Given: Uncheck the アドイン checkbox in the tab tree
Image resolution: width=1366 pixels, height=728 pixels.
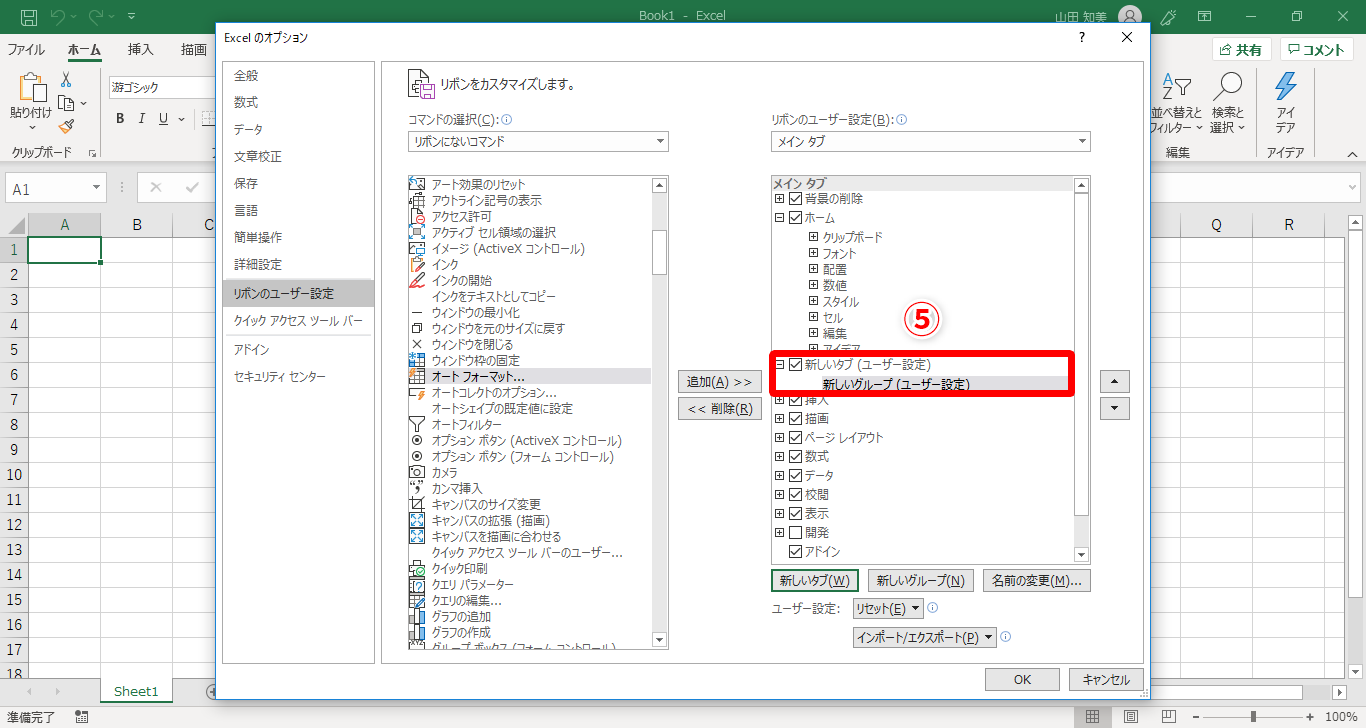Looking at the screenshot, I should pyautogui.click(x=796, y=552).
